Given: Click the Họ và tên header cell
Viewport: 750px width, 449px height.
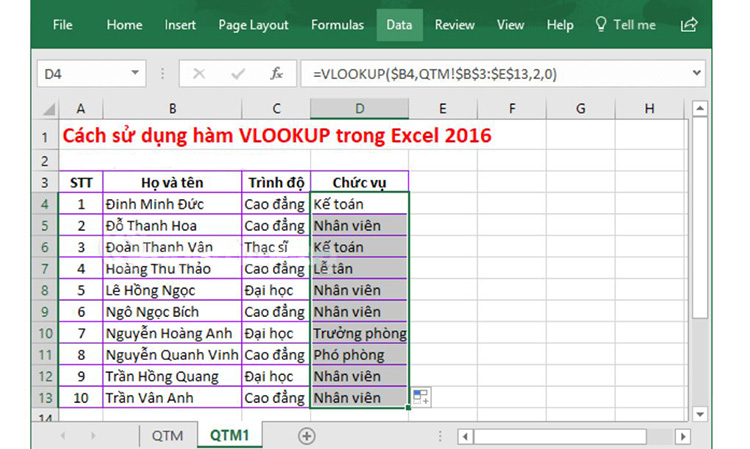Looking at the screenshot, I should pyautogui.click(x=172, y=183).
